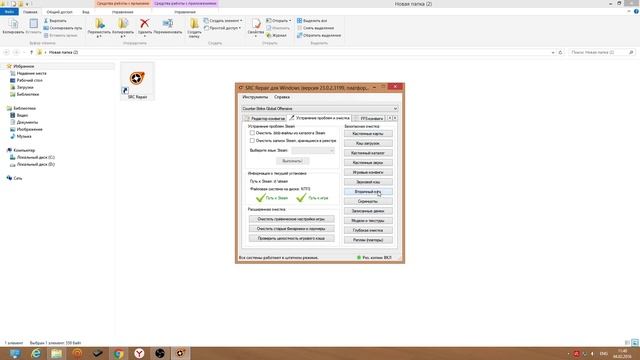The image size is (640, 360).
Task: Click Обратить выделение in the Explorer ribbon
Action: [318, 36]
